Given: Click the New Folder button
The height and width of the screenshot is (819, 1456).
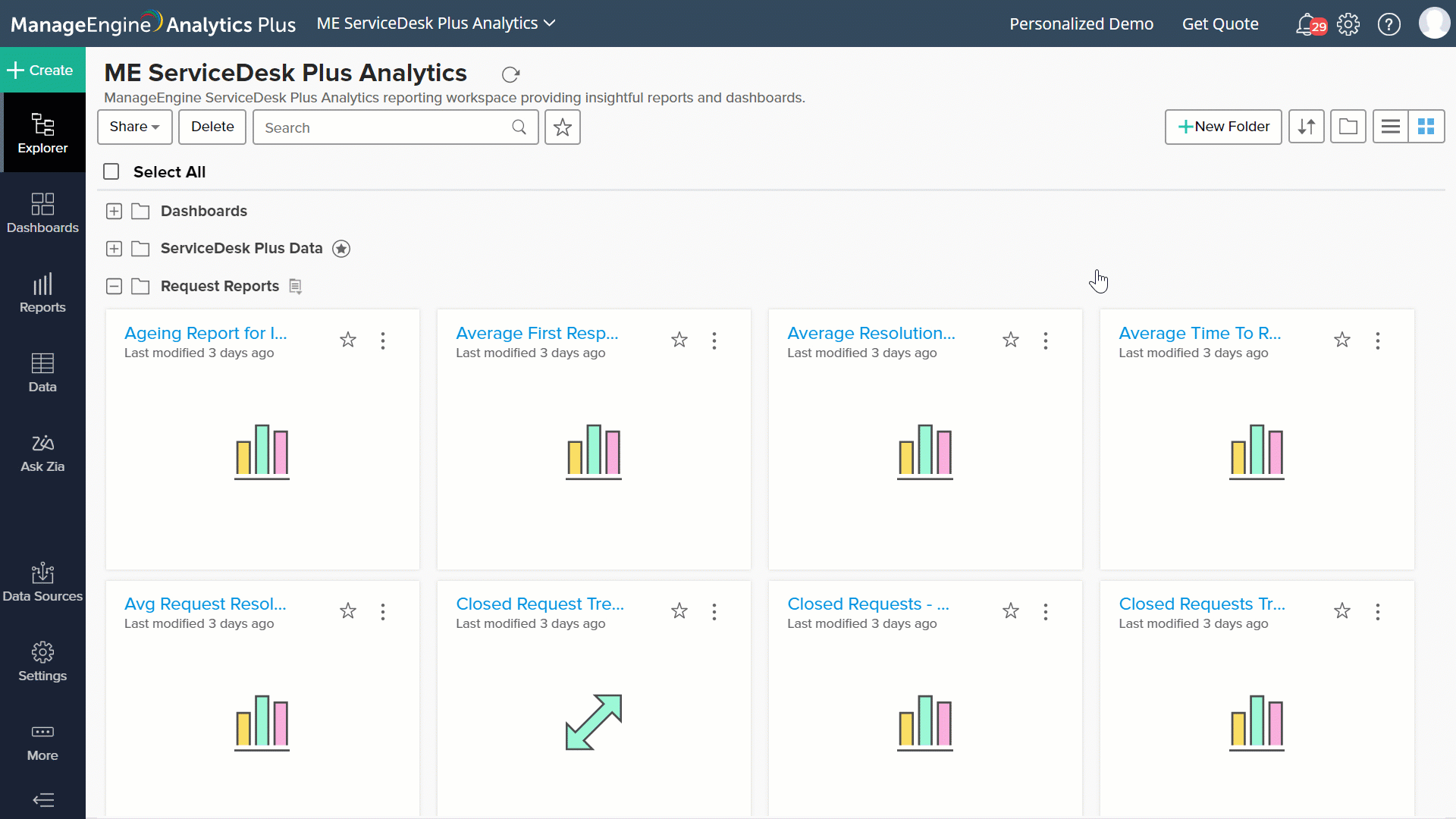Looking at the screenshot, I should [1222, 127].
